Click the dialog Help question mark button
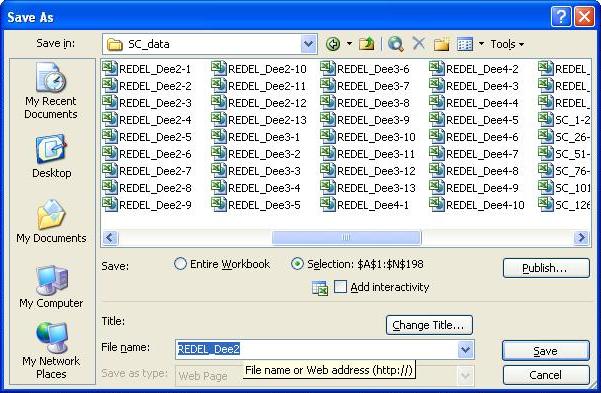 click(x=561, y=17)
